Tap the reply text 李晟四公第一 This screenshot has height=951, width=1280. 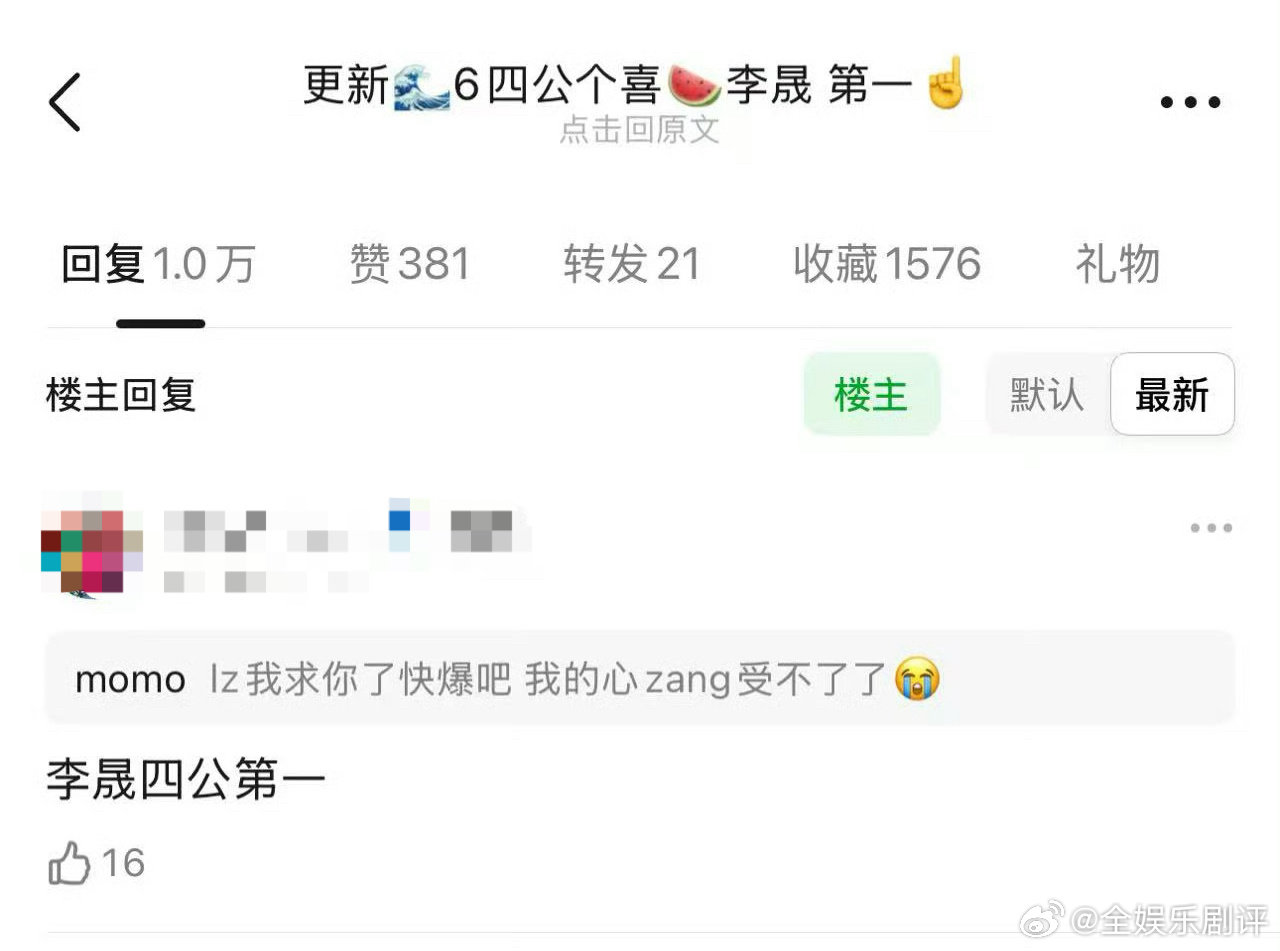[x=186, y=779]
